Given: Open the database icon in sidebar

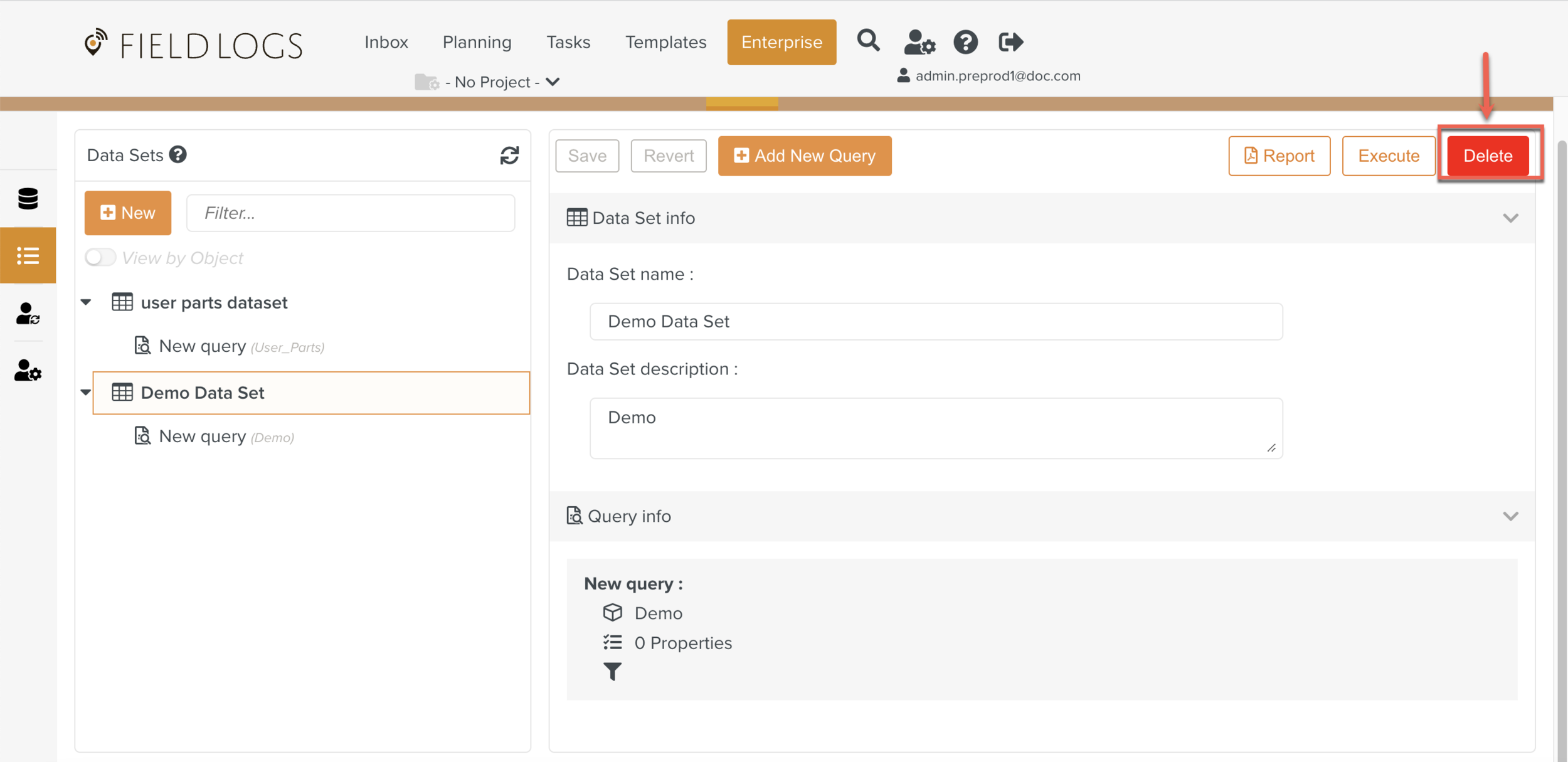Looking at the screenshot, I should click(x=28, y=199).
